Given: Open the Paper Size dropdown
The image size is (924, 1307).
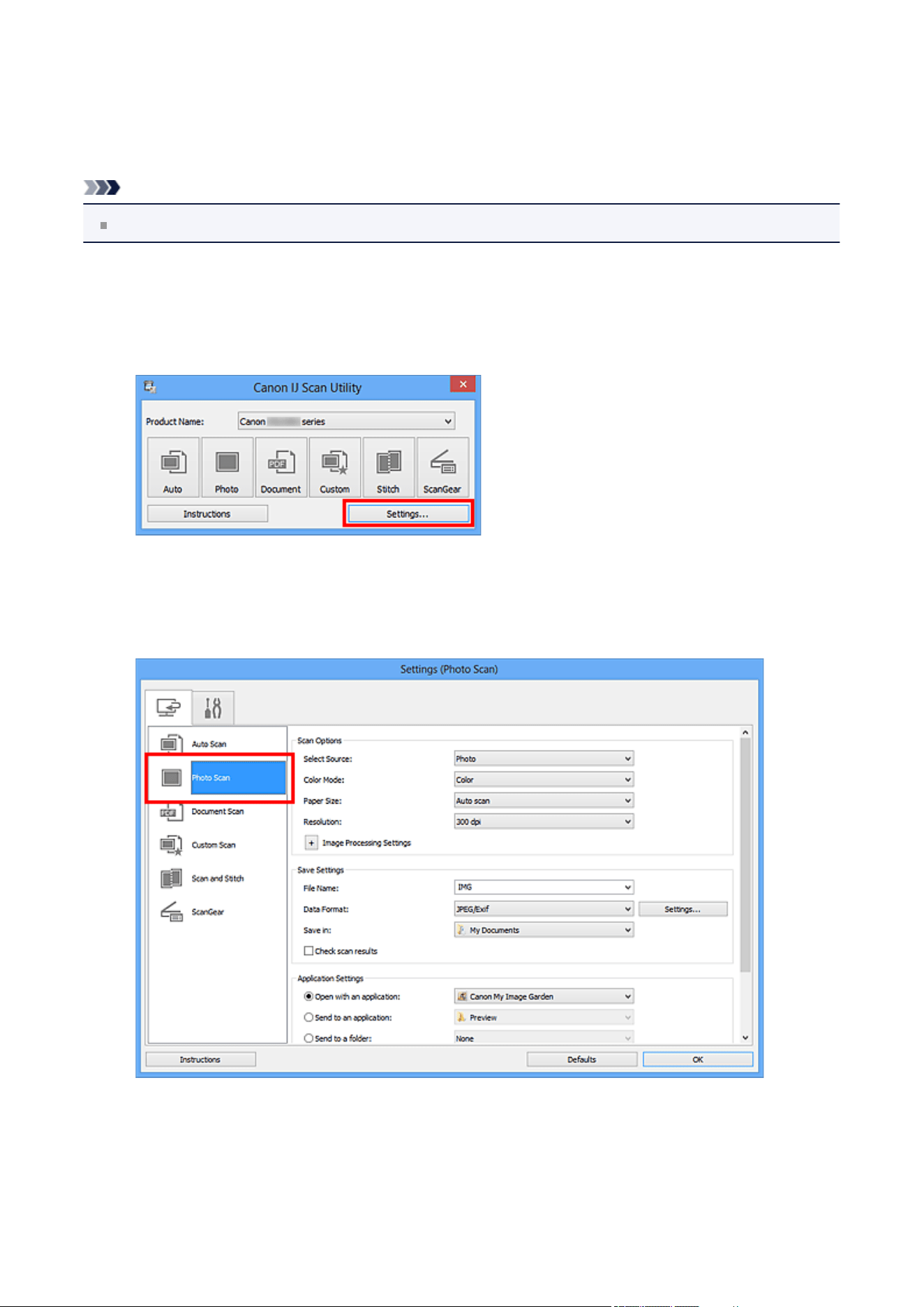Looking at the screenshot, I should [x=544, y=801].
